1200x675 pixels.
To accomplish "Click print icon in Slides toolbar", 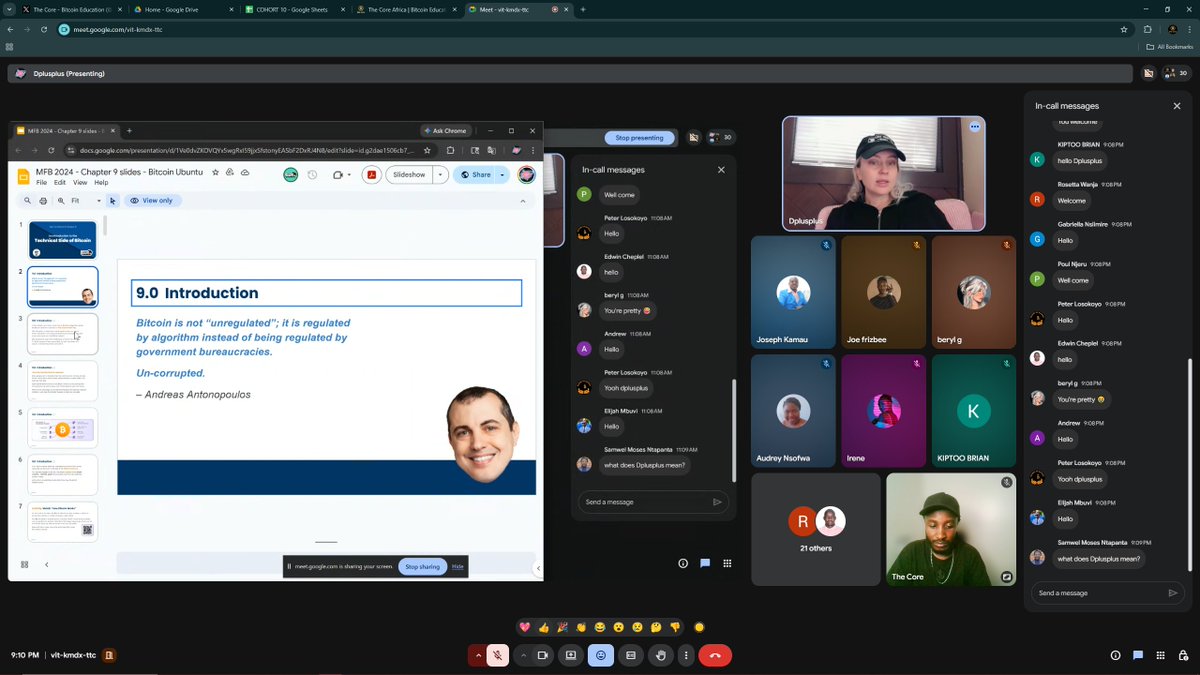I will tap(43, 200).
